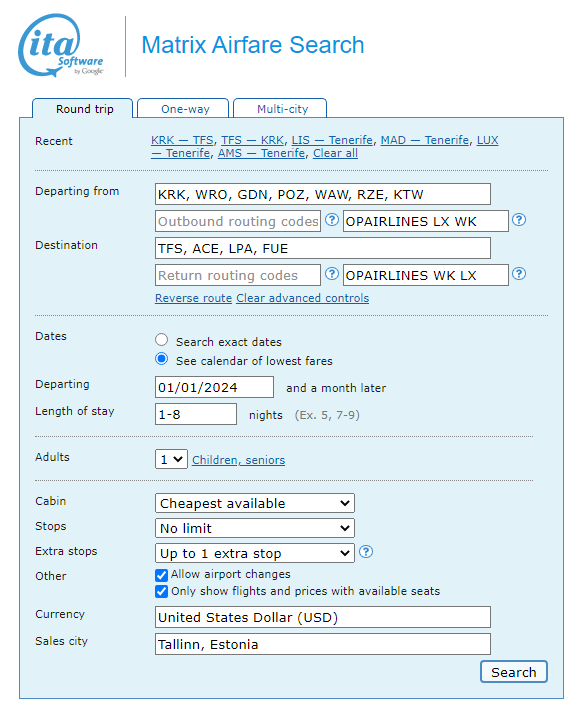Toggle Only show flights with available seats

pos(161,591)
